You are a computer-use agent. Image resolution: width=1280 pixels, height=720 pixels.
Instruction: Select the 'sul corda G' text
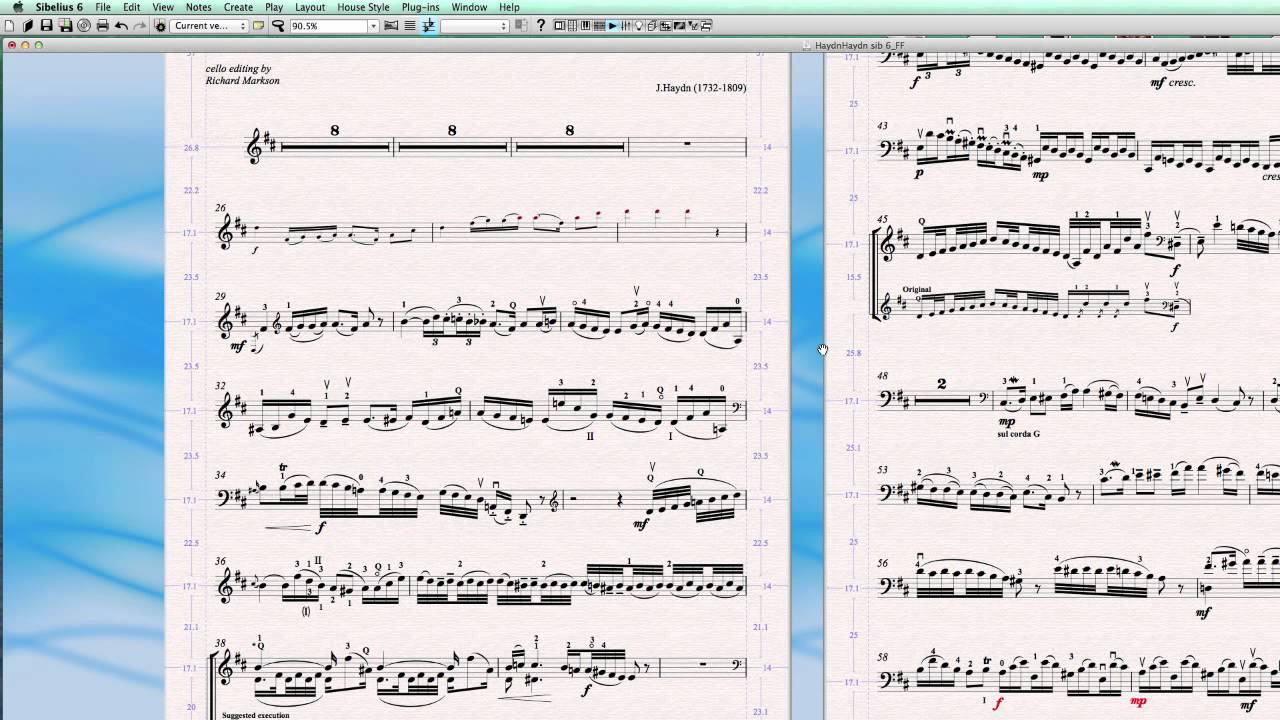tap(1019, 435)
